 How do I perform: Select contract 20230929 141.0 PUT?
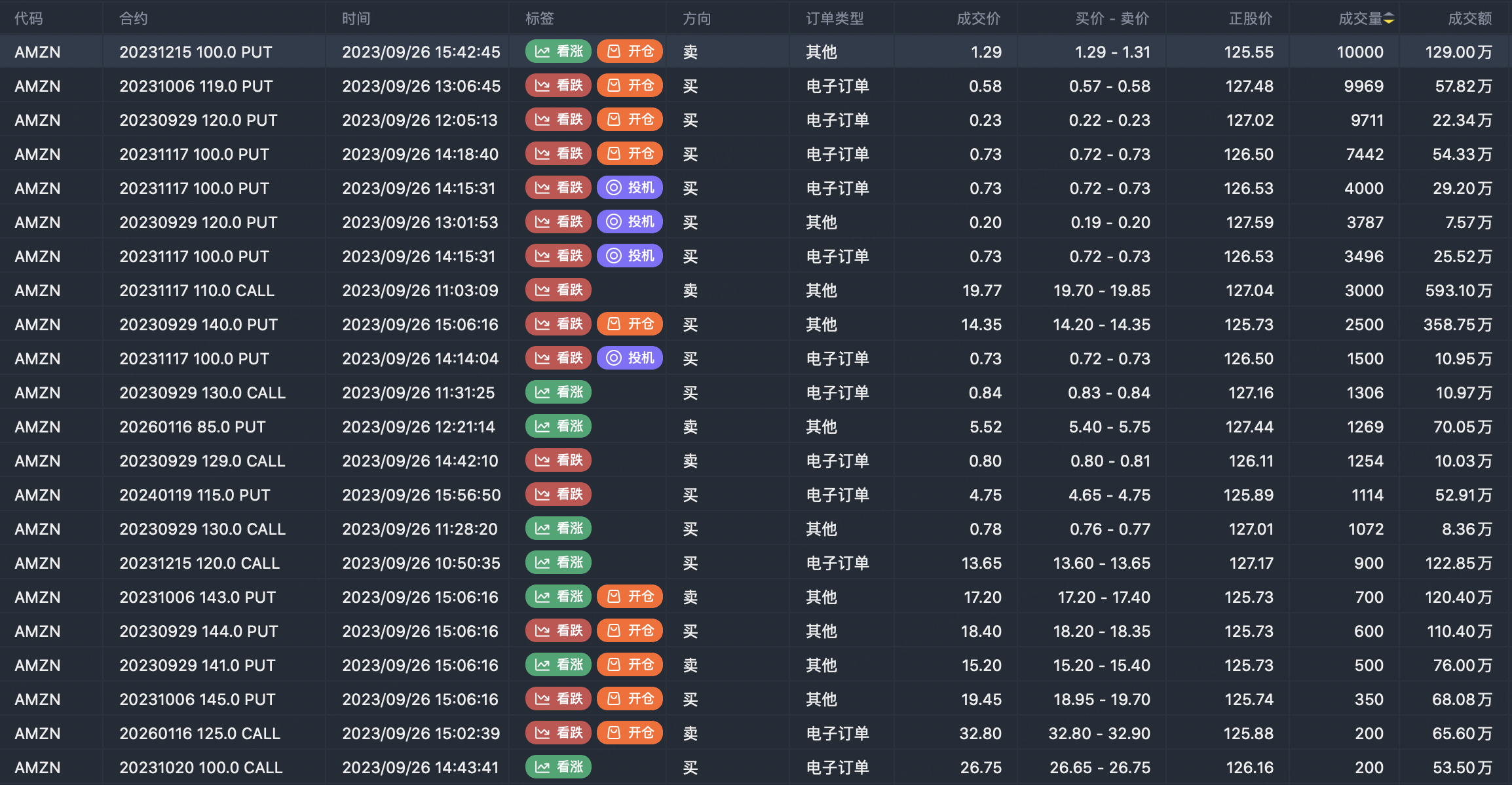tap(197, 665)
